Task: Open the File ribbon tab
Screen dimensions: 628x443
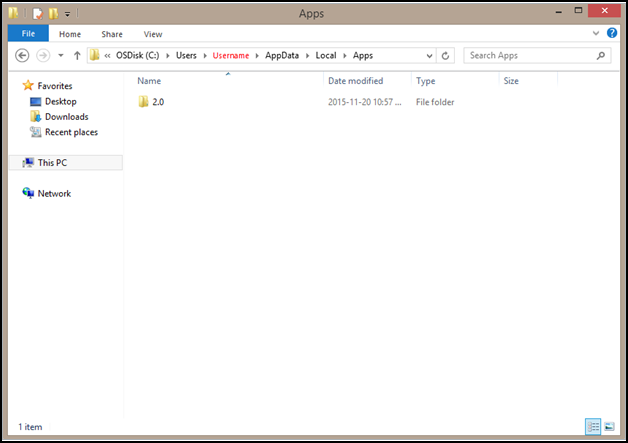Action: (28, 34)
